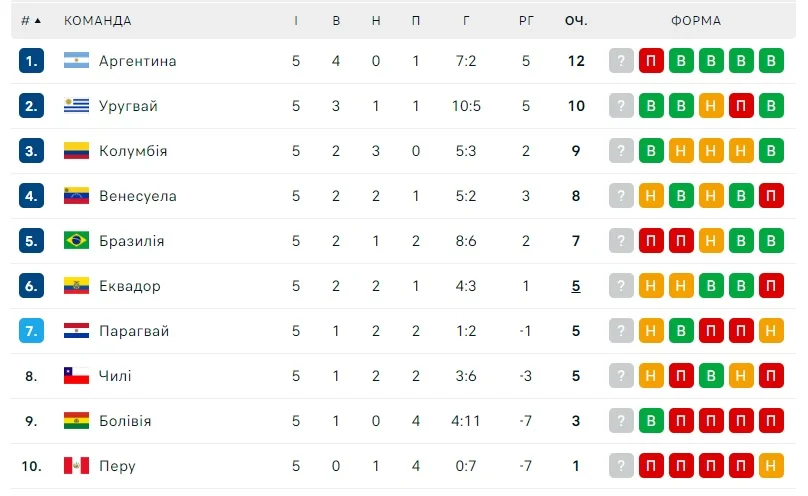Sort standings by the ОЧ. points header
The height and width of the screenshot is (496, 808).
pyautogui.click(x=576, y=21)
